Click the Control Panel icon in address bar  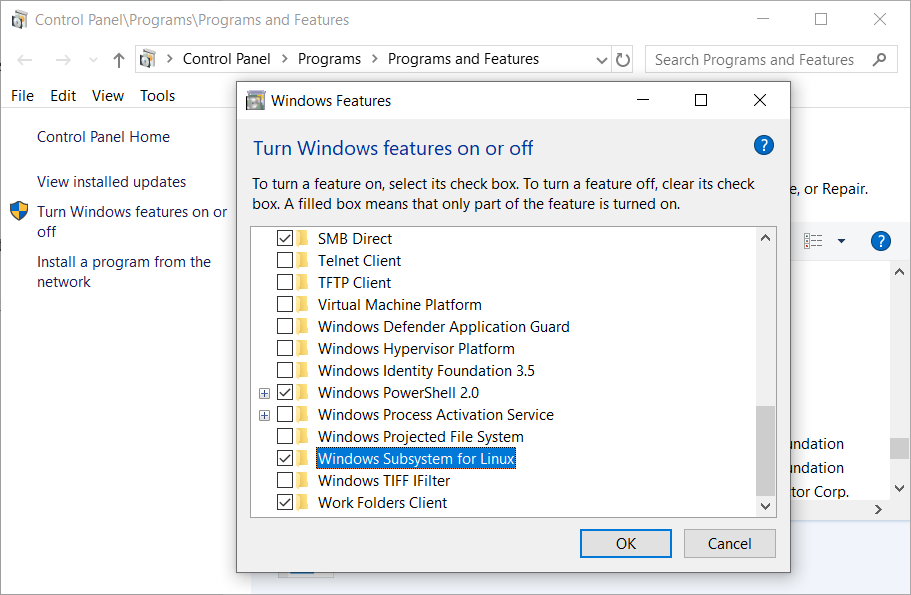point(148,59)
